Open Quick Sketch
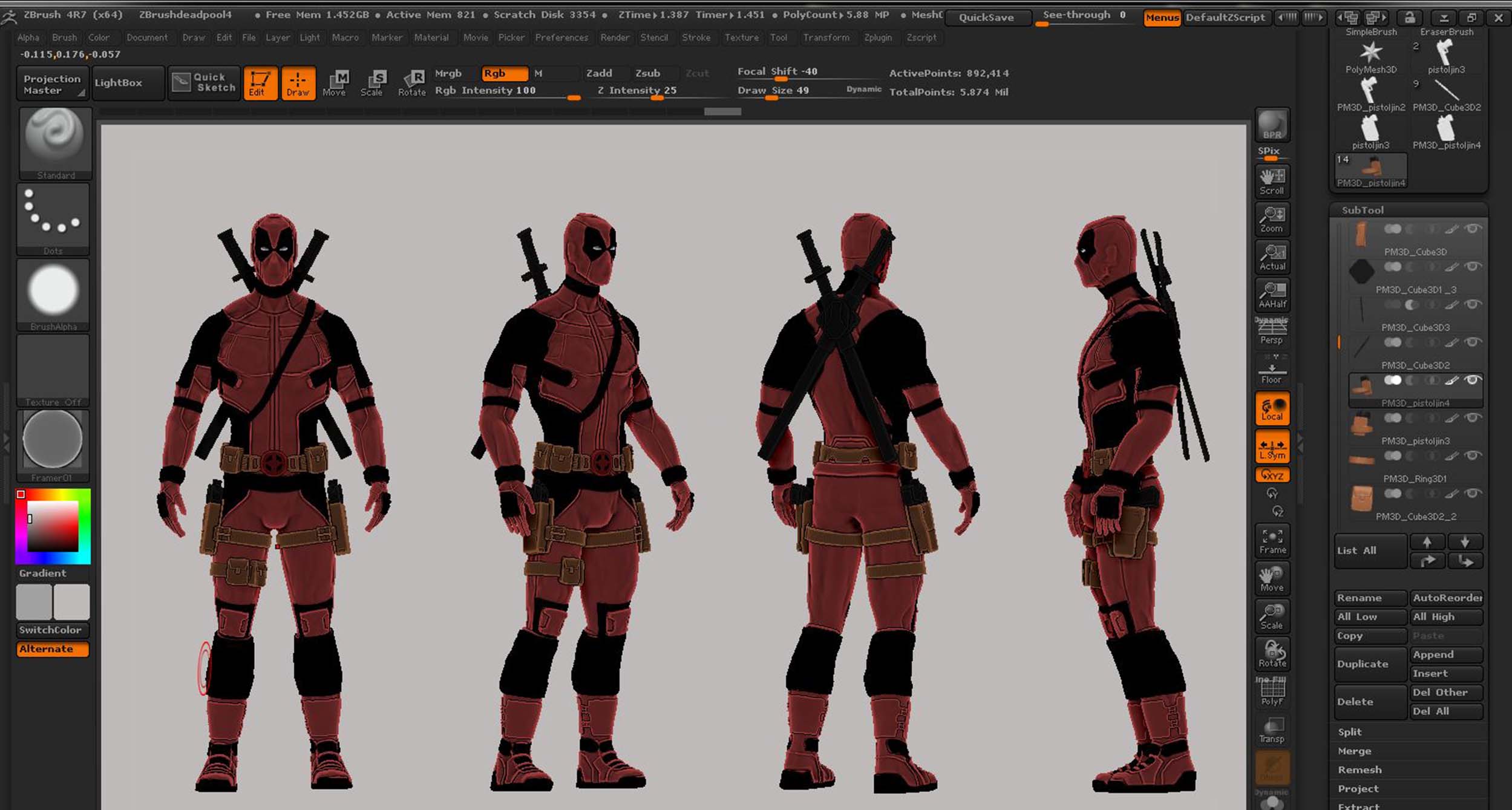1512x810 pixels. pyautogui.click(x=204, y=83)
